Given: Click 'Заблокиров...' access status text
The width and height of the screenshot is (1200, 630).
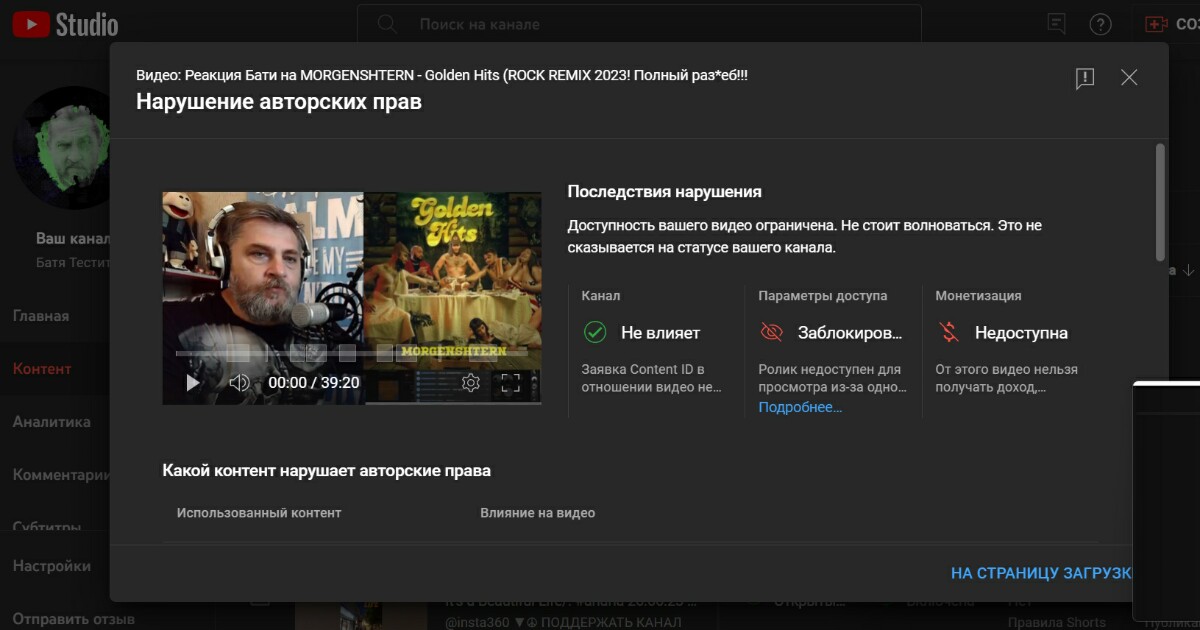Looking at the screenshot, I should tap(850, 333).
